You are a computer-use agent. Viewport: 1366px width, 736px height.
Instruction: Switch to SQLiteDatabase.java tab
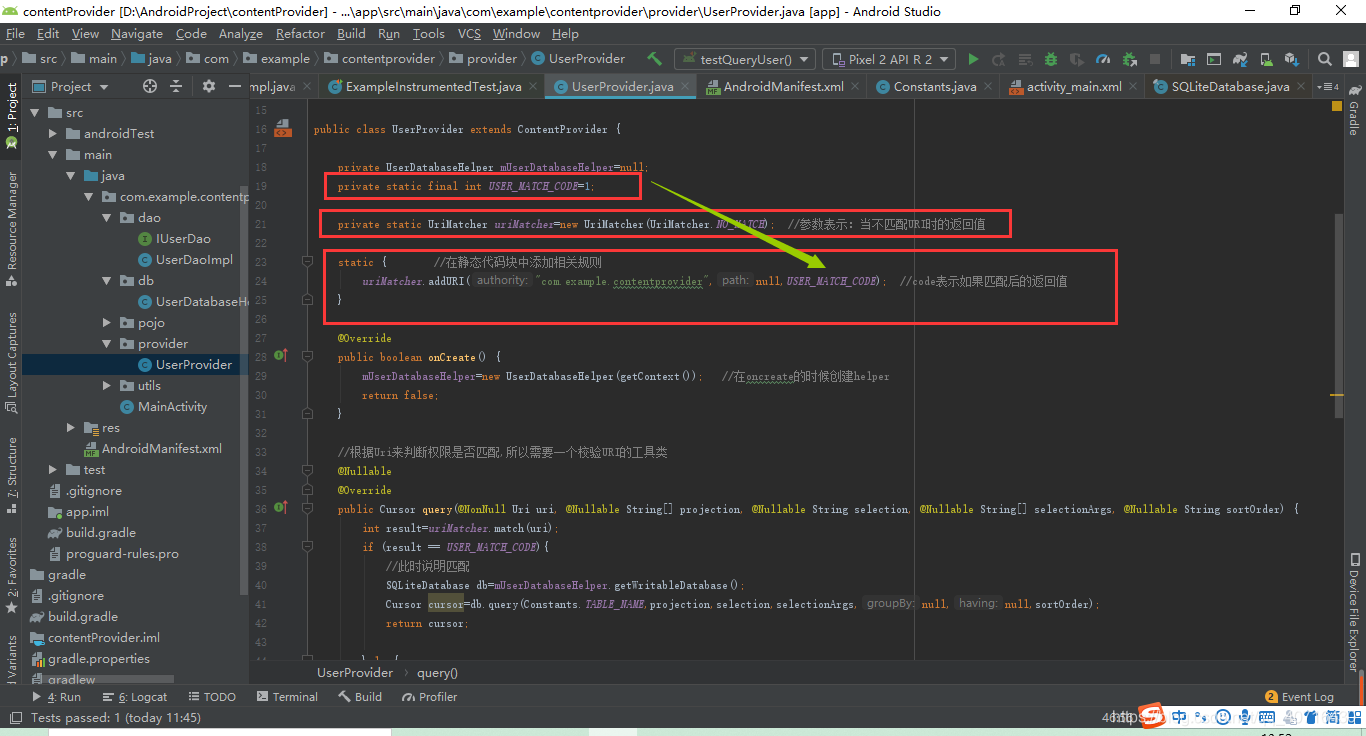pyautogui.click(x=1230, y=87)
